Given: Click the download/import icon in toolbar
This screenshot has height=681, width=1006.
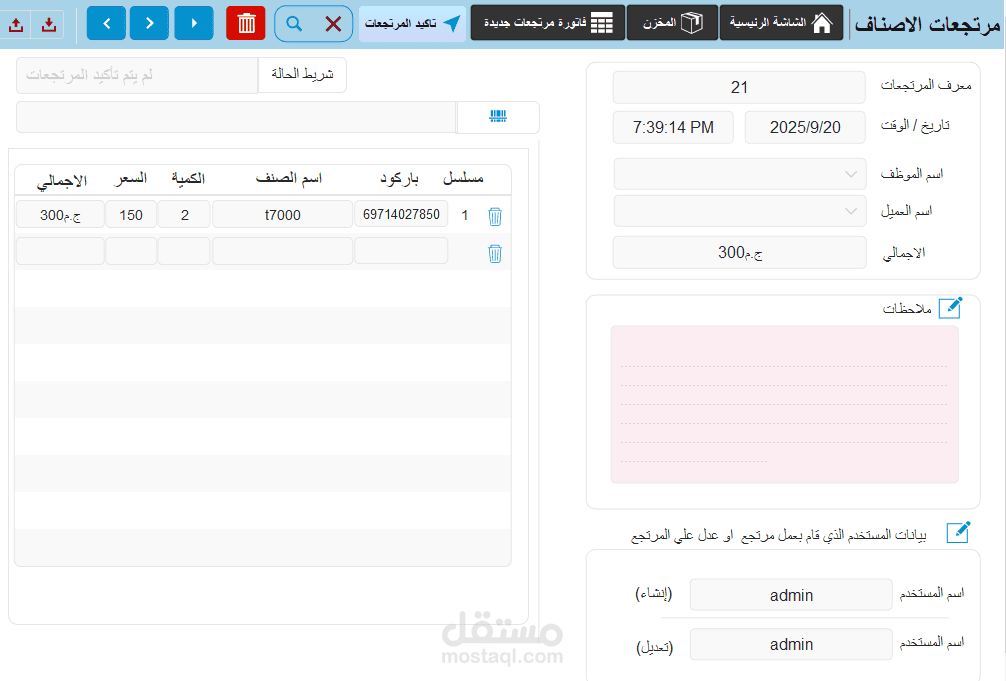Looking at the screenshot, I should [x=49, y=25].
